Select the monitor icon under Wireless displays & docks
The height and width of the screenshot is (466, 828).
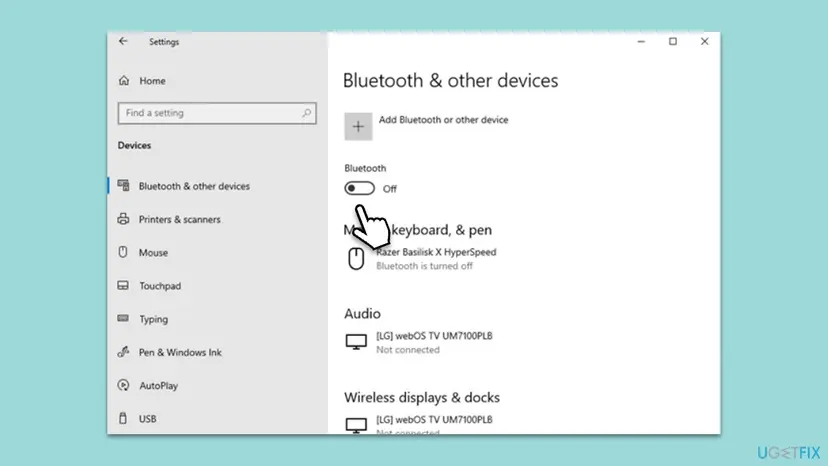point(356,425)
